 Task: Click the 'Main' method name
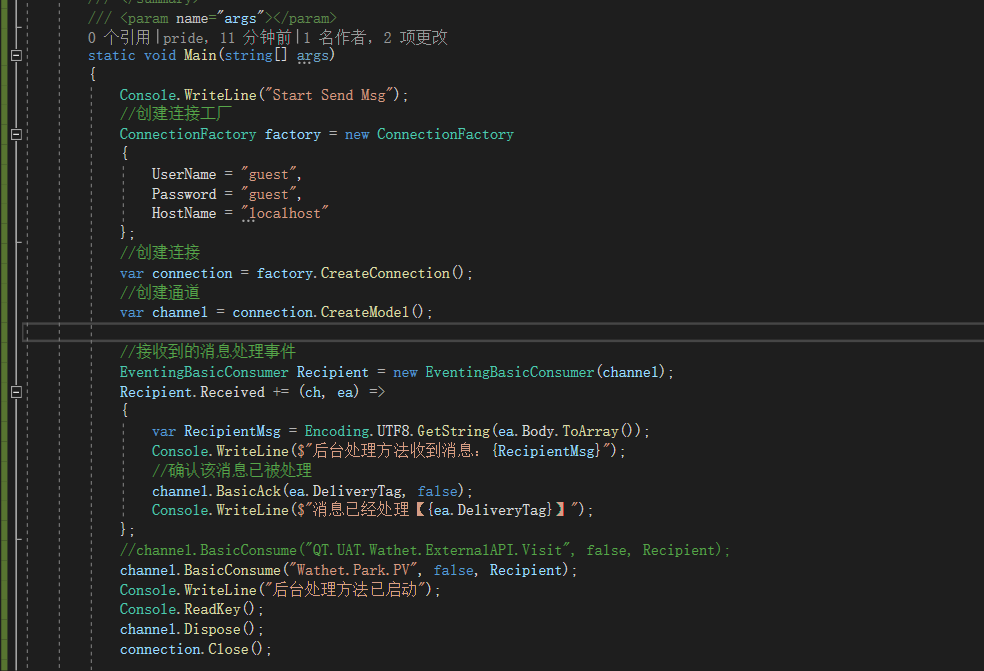200,55
